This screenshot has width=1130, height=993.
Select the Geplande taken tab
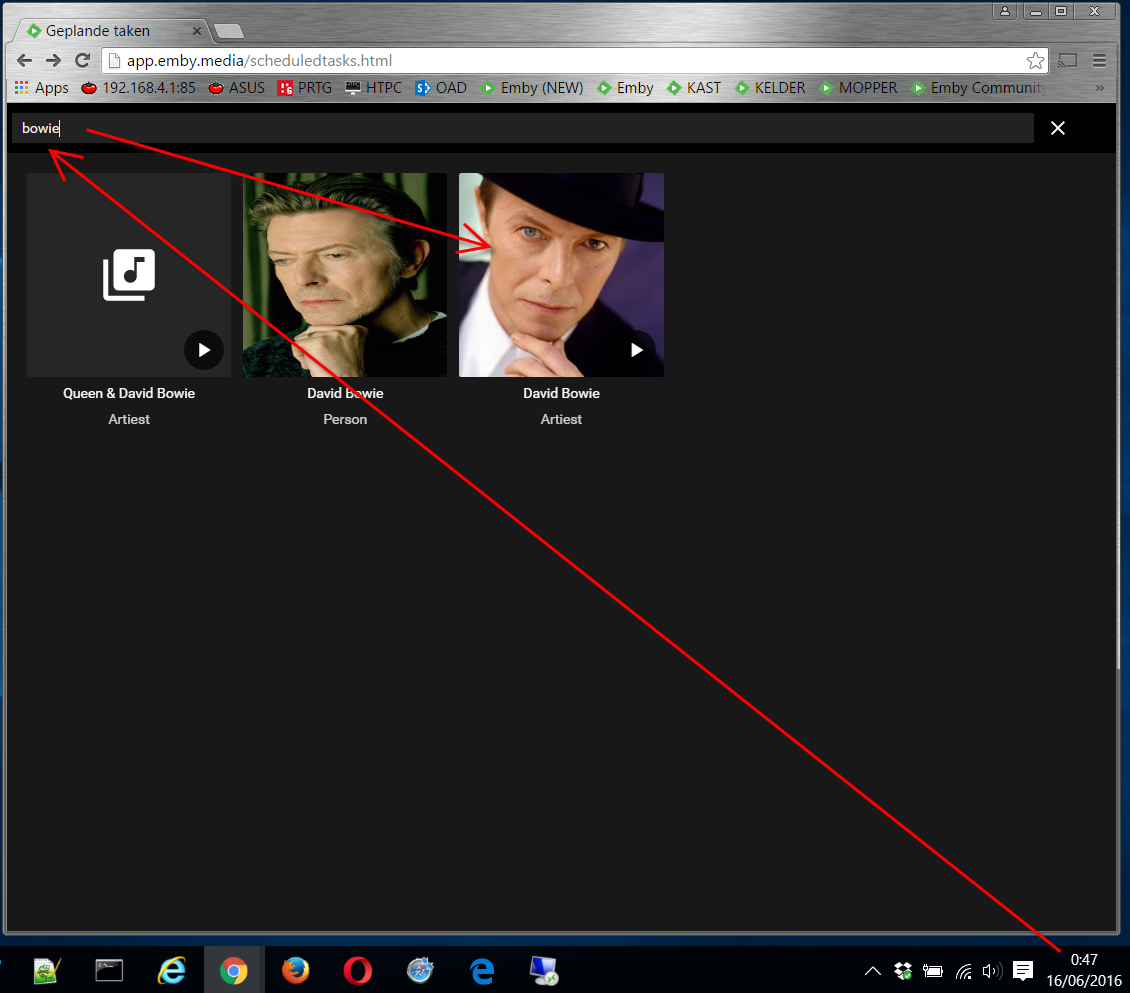pos(108,31)
